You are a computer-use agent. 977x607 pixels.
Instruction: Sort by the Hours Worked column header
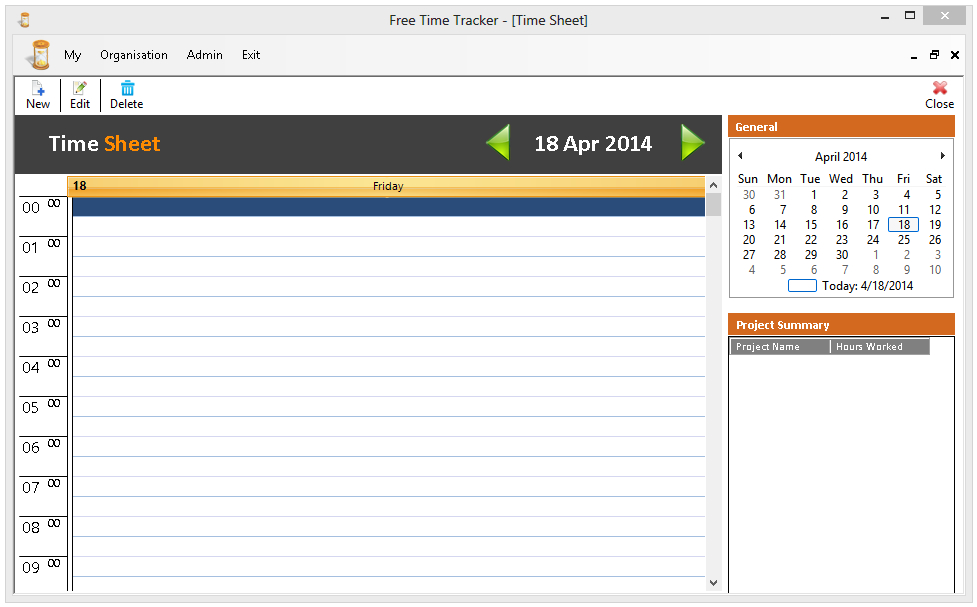coord(879,347)
